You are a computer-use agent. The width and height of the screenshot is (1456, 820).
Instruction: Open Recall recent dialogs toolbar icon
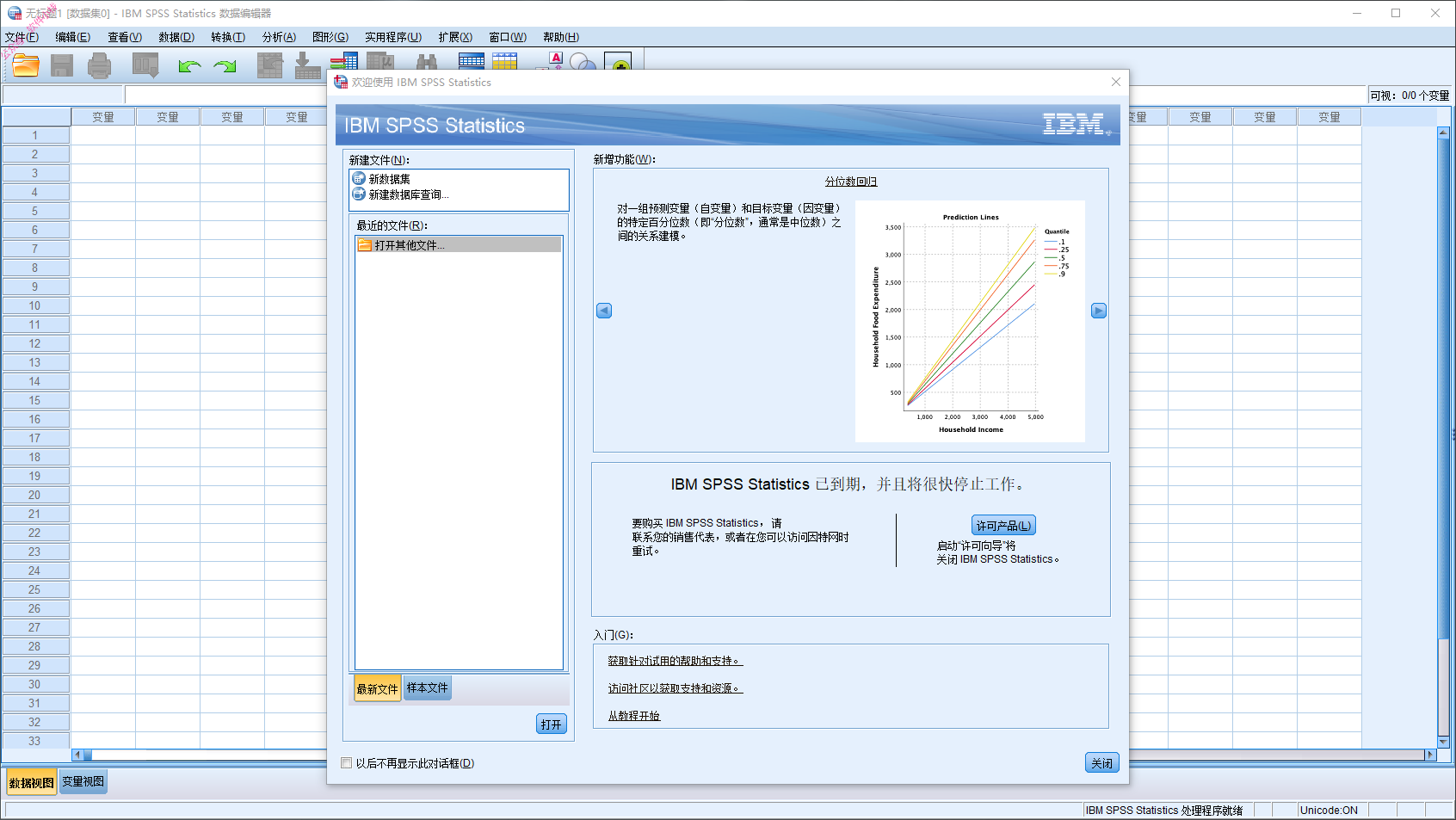coord(145,65)
